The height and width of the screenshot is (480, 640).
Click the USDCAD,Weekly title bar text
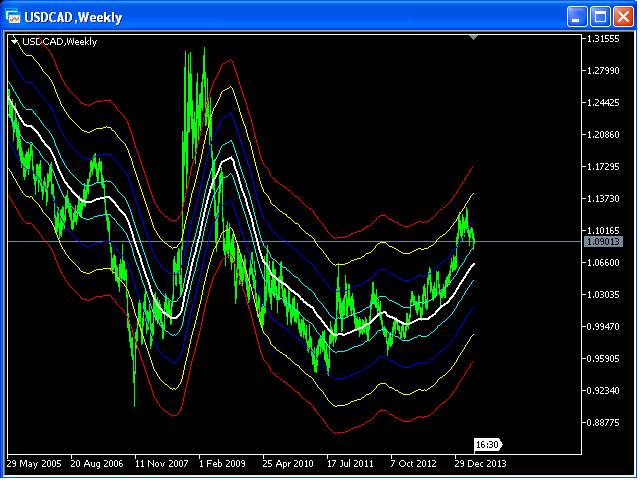(73, 18)
